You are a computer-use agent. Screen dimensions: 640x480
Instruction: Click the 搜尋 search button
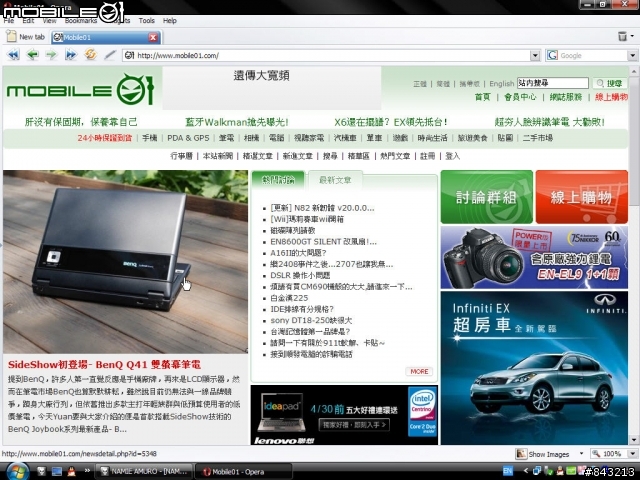pyautogui.click(x=609, y=83)
